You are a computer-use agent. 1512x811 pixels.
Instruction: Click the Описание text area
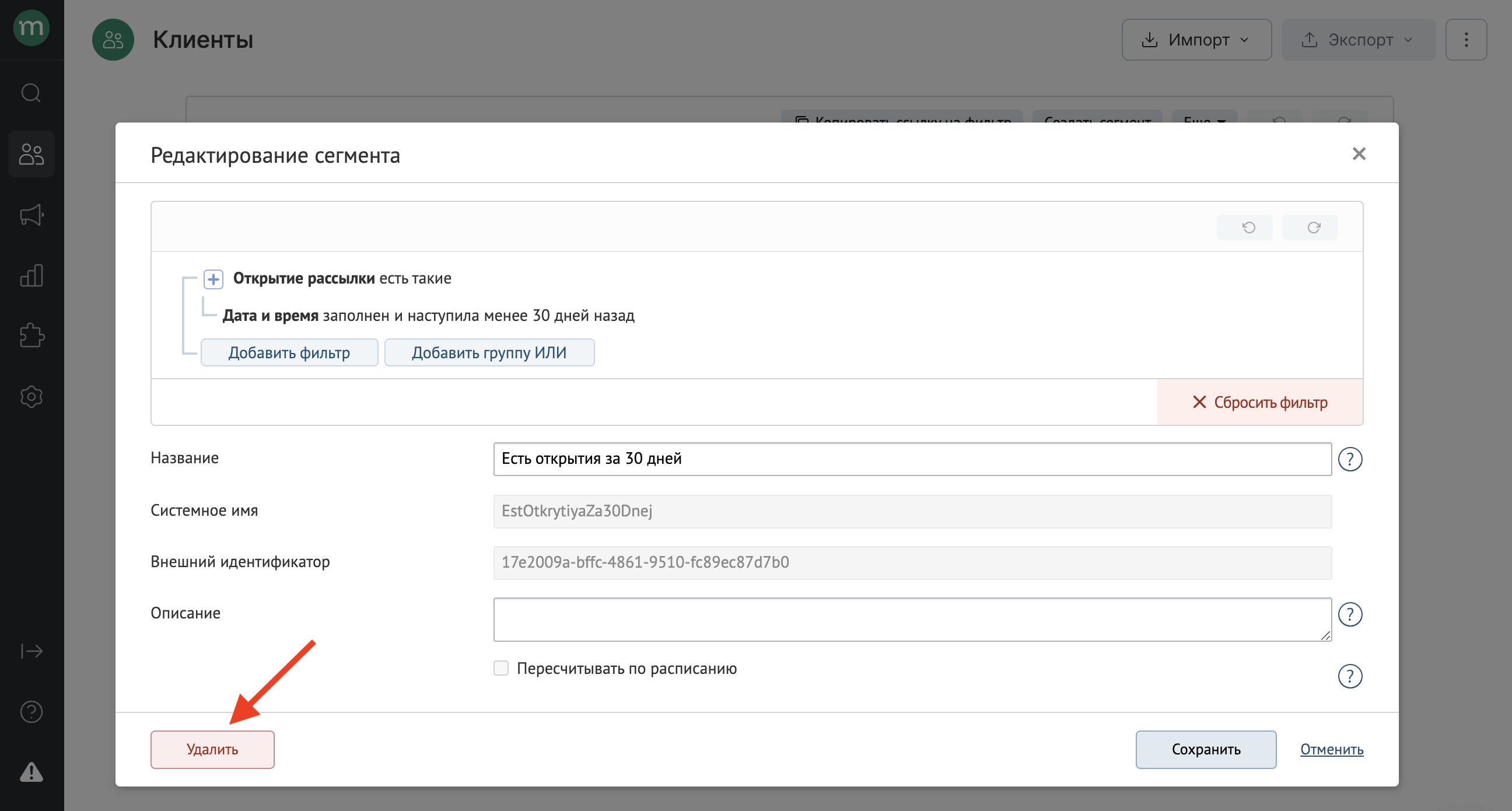click(912, 620)
